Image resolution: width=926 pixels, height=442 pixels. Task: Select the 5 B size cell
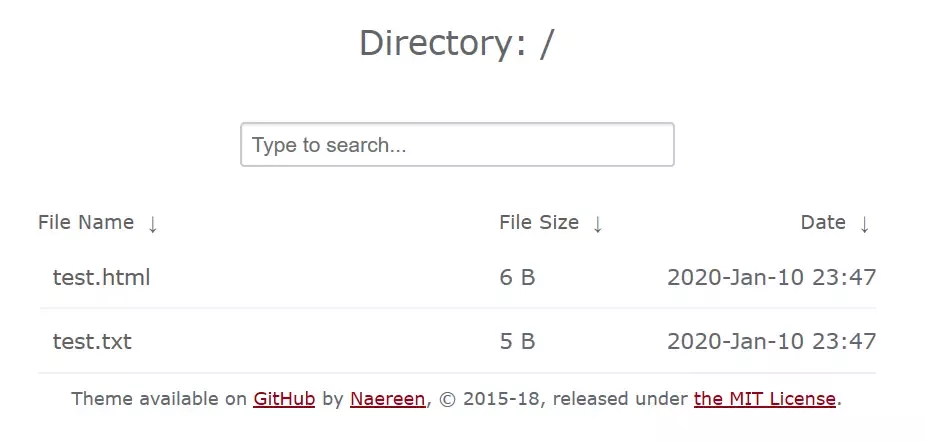[517, 342]
